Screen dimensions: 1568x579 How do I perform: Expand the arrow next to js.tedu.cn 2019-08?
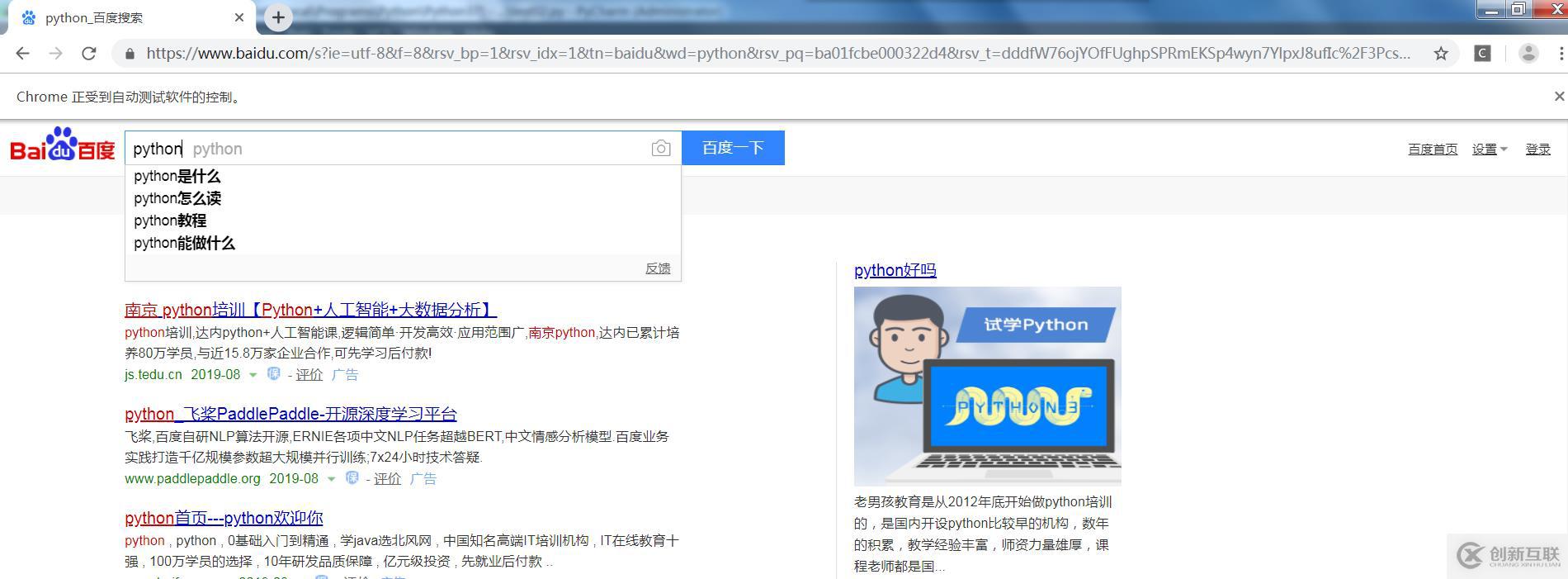(253, 375)
